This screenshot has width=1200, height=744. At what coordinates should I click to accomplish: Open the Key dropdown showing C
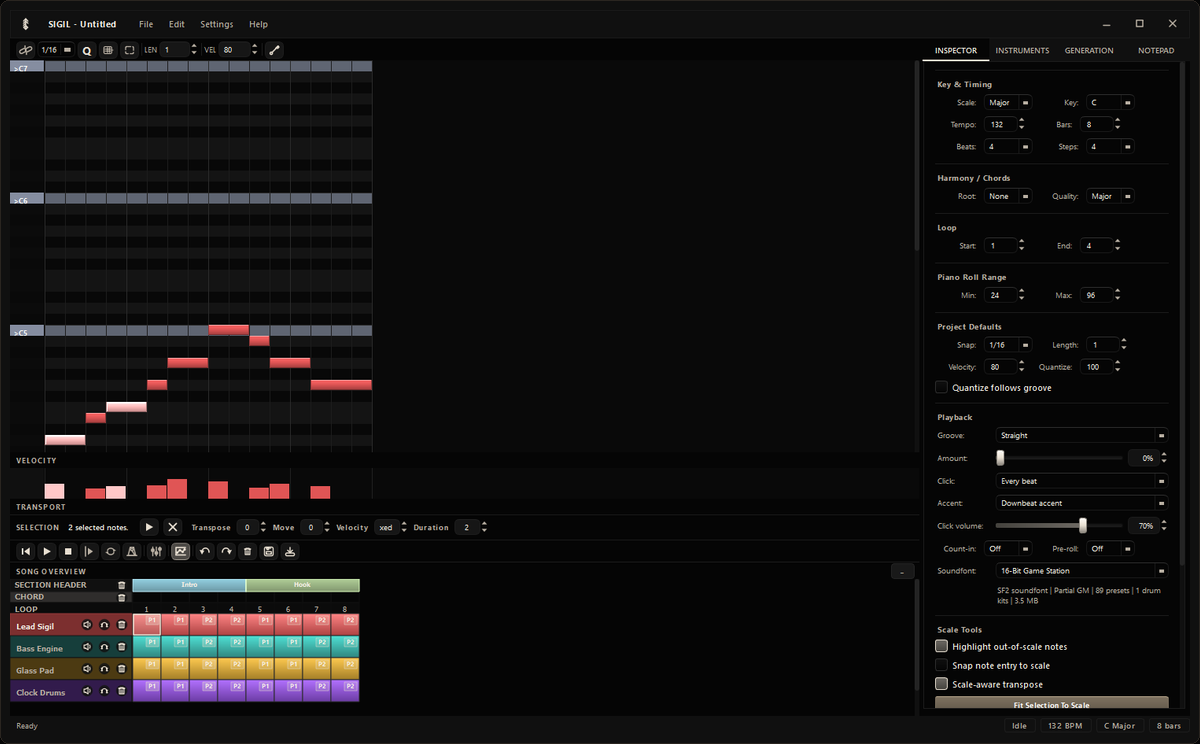1111,102
